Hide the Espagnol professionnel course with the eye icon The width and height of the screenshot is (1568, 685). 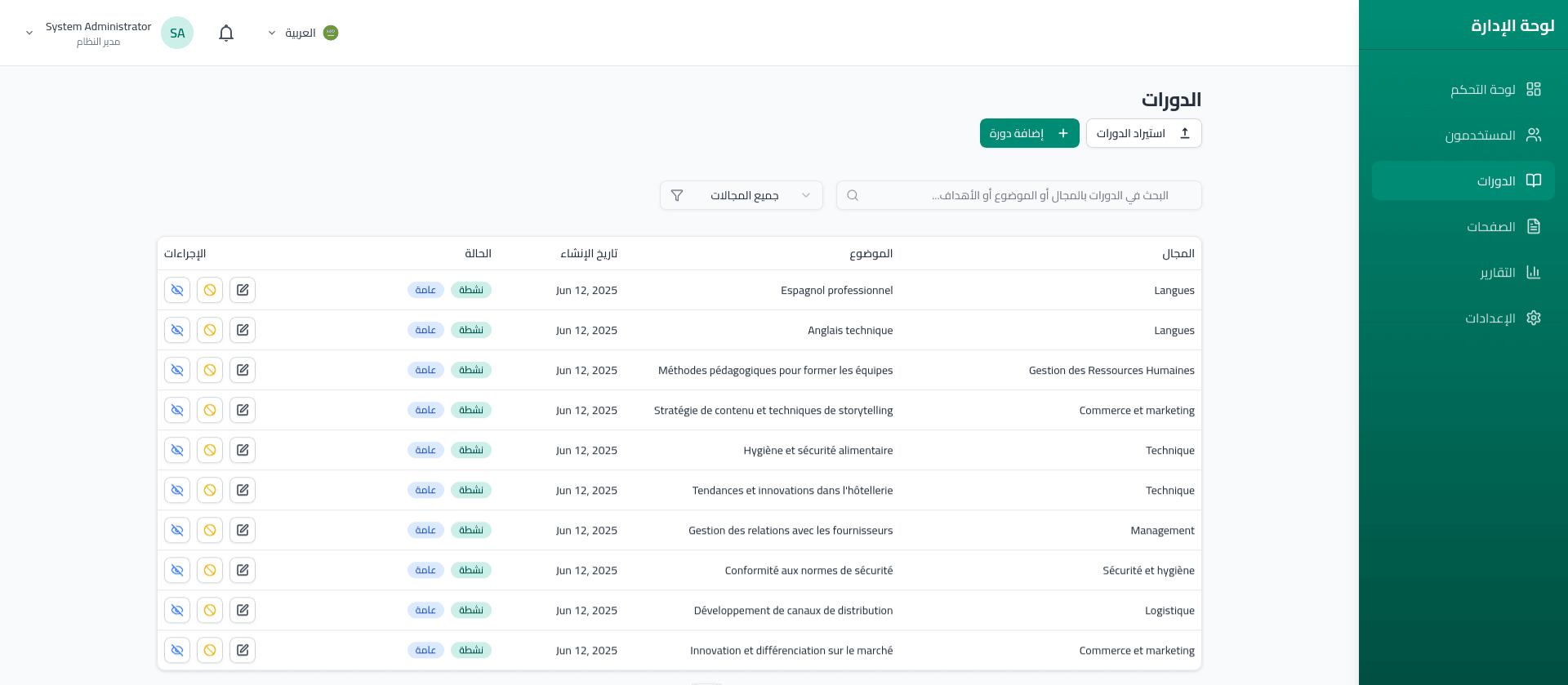click(x=177, y=290)
